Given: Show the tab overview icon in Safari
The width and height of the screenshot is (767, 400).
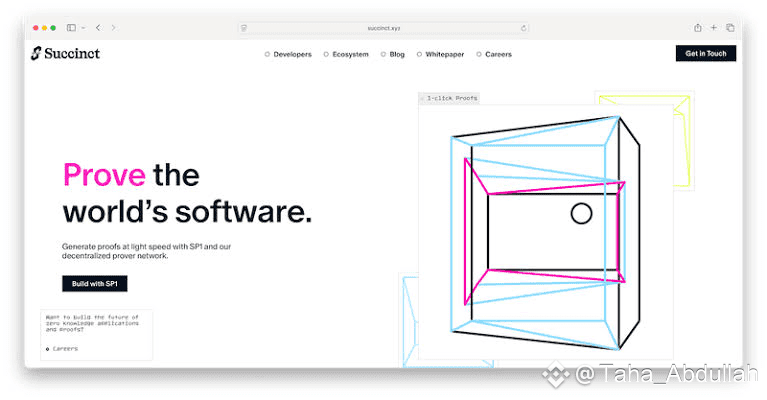Looking at the screenshot, I should coord(730,28).
